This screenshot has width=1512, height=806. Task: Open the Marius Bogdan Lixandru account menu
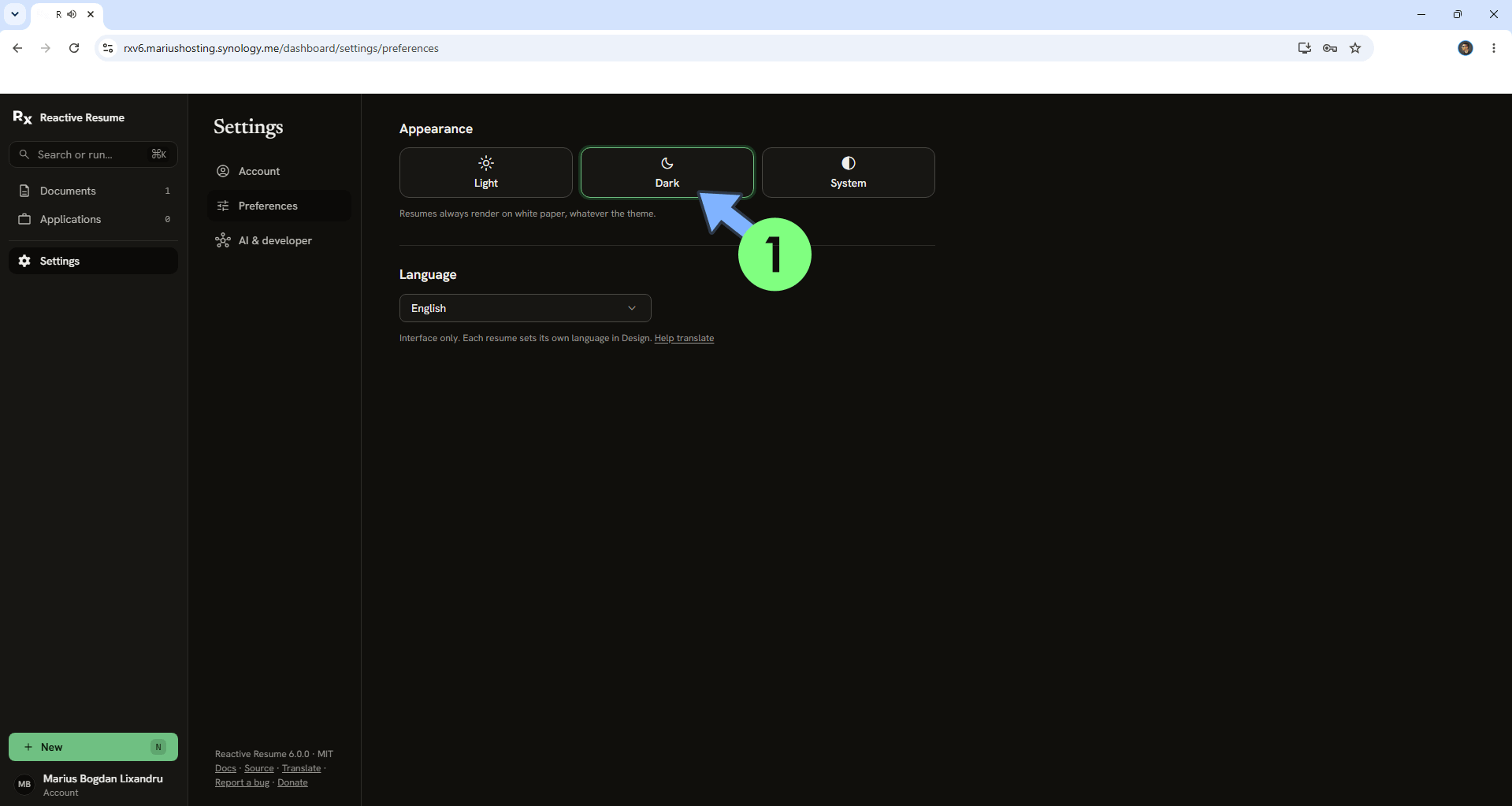coord(93,785)
